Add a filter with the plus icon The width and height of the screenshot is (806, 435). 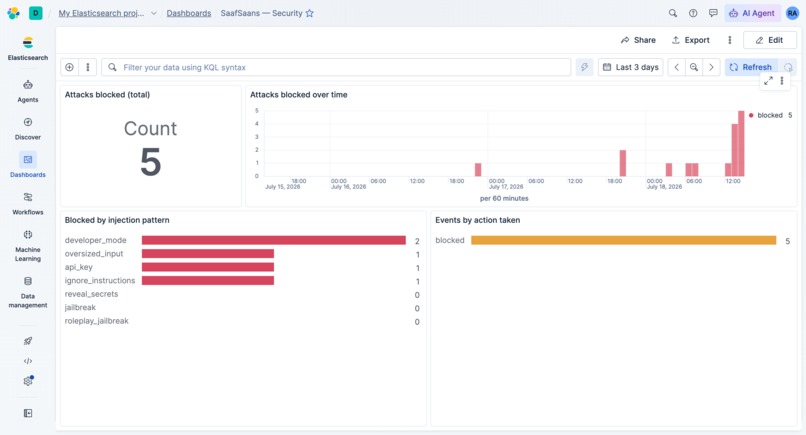[69, 67]
